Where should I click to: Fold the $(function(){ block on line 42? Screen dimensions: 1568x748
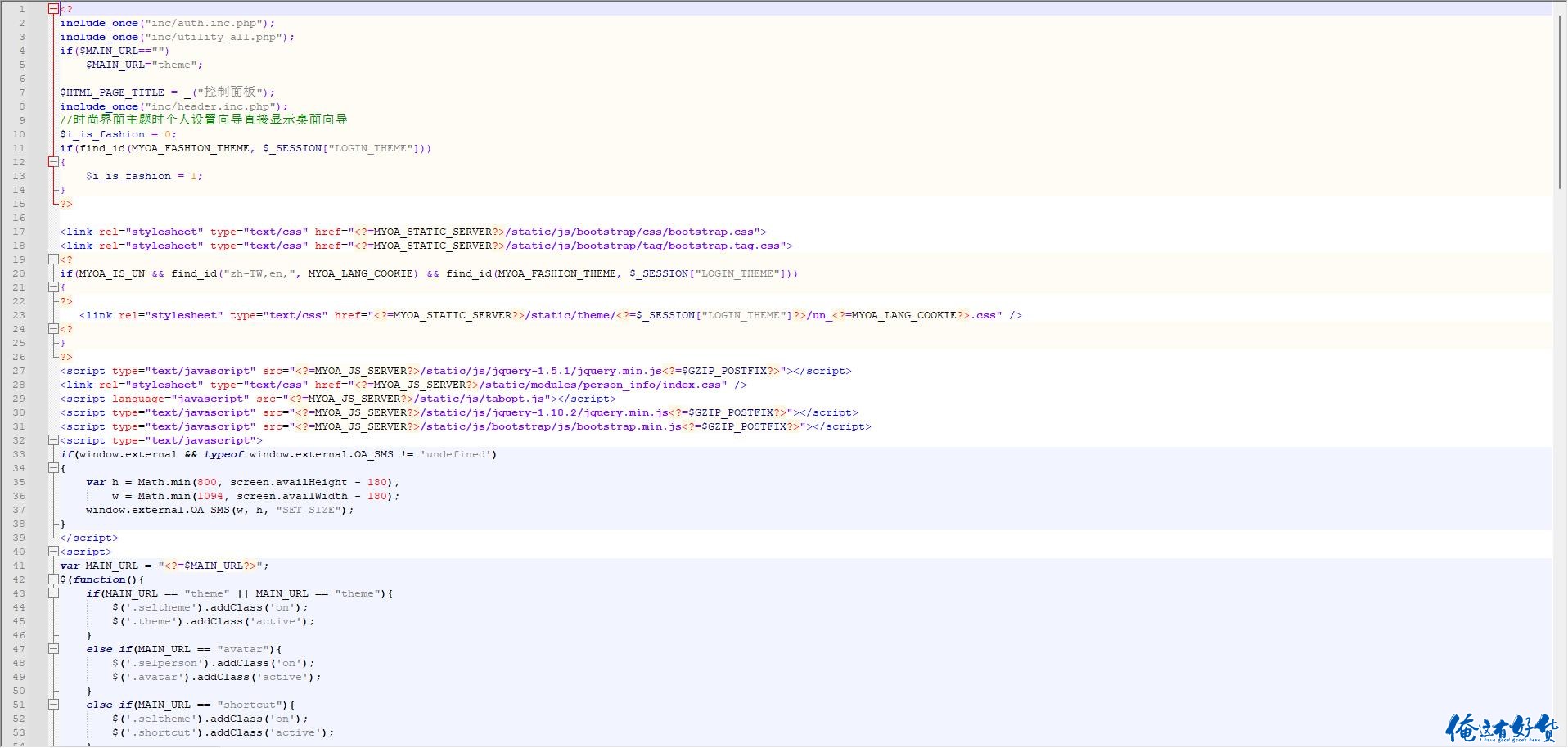53,579
